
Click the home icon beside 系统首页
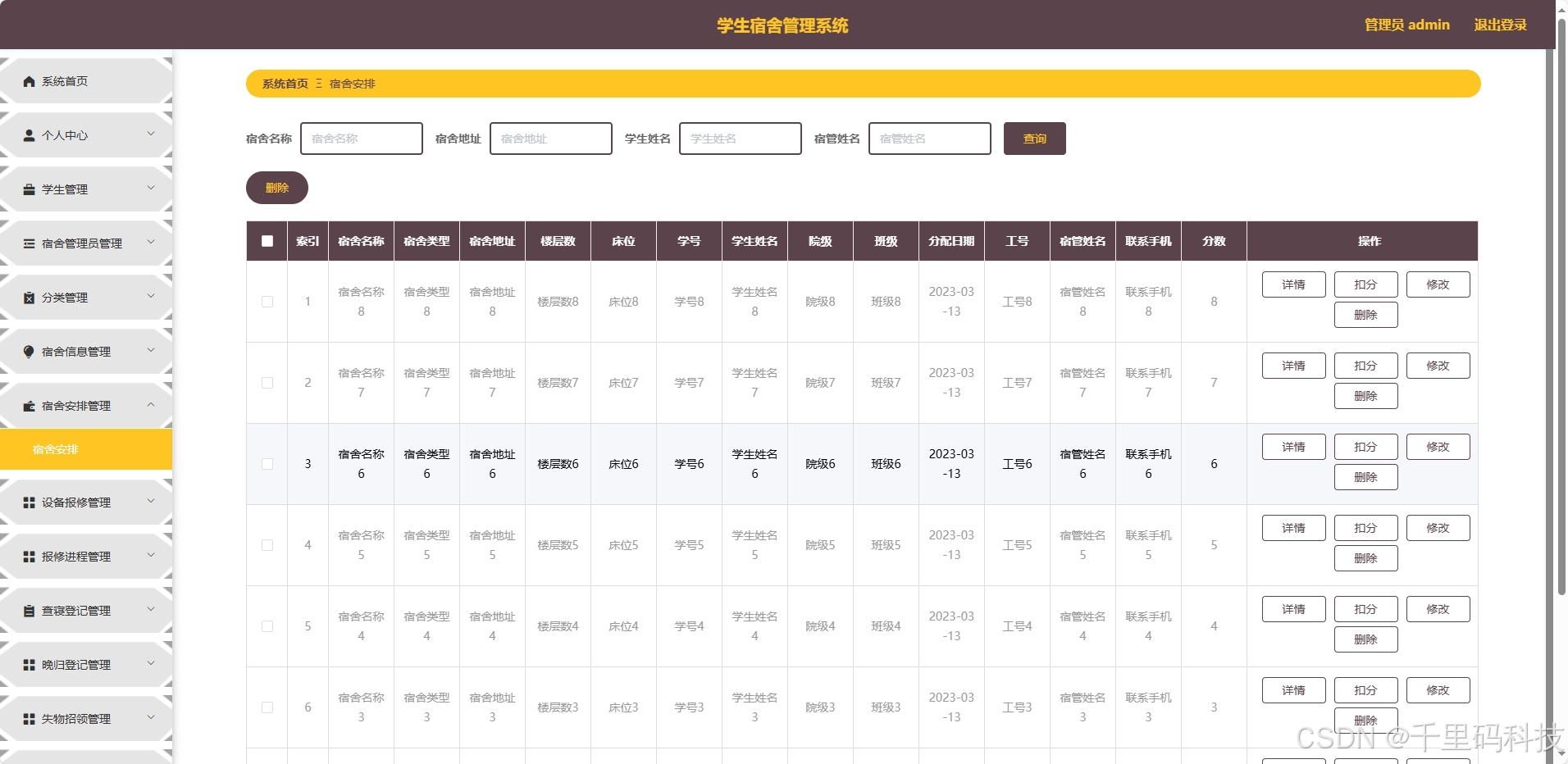coord(30,81)
